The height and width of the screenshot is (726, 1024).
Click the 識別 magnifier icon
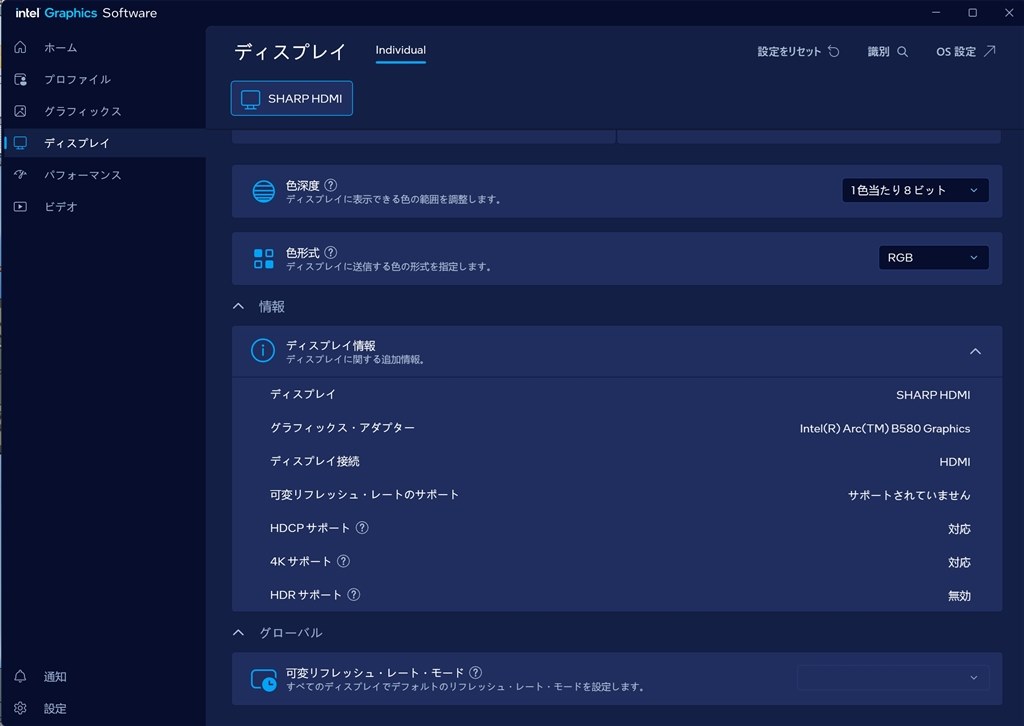[903, 51]
